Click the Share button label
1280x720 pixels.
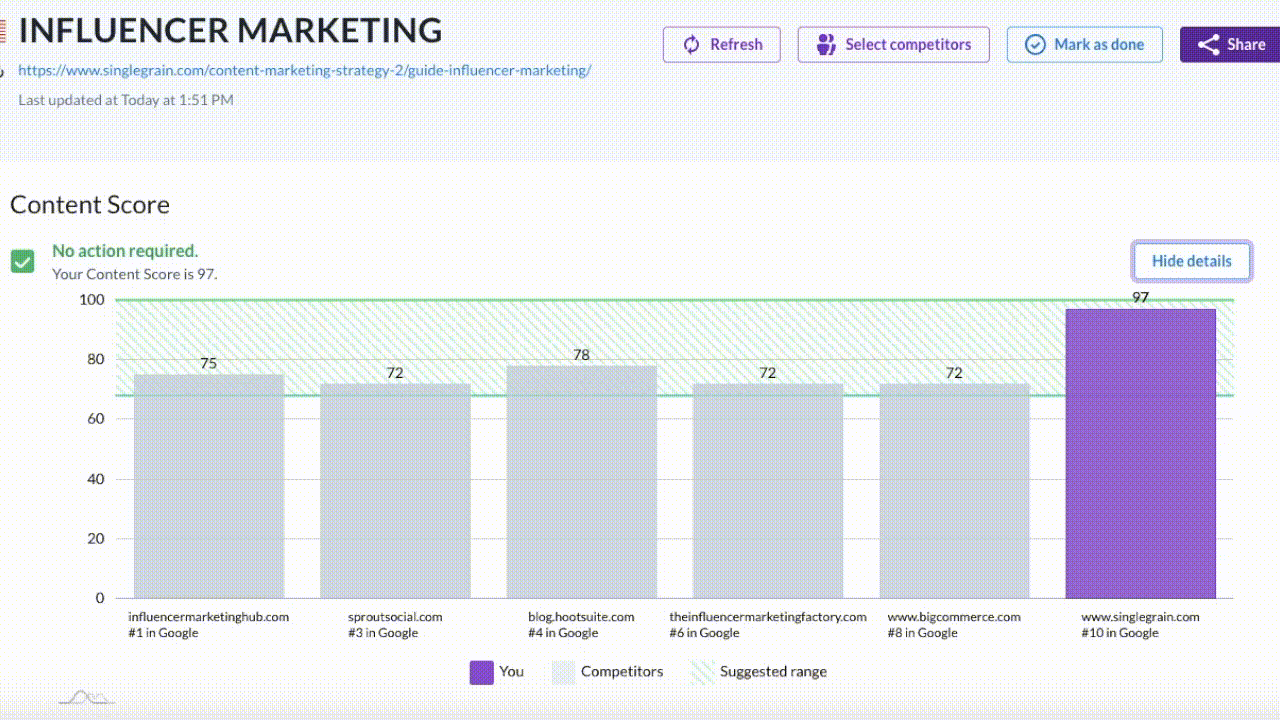click(x=1246, y=45)
